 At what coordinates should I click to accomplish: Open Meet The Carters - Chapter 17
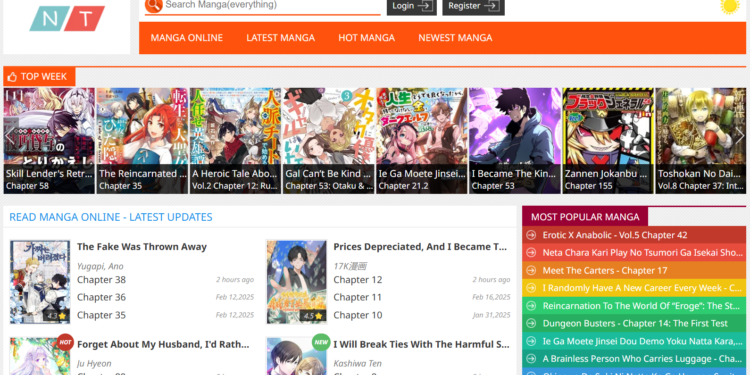(x=605, y=270)
